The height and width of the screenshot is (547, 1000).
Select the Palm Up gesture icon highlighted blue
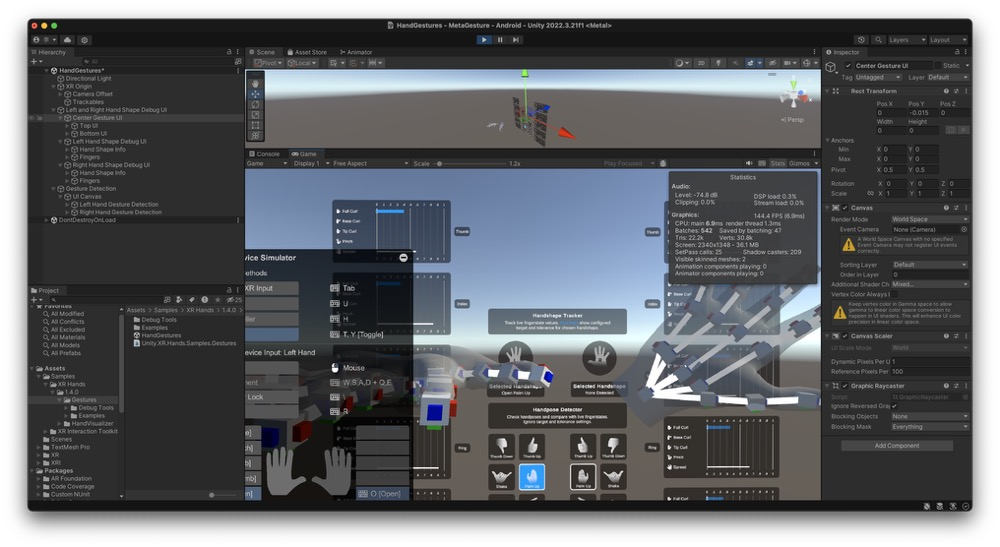pyautogui.click(x=532, y=476)
